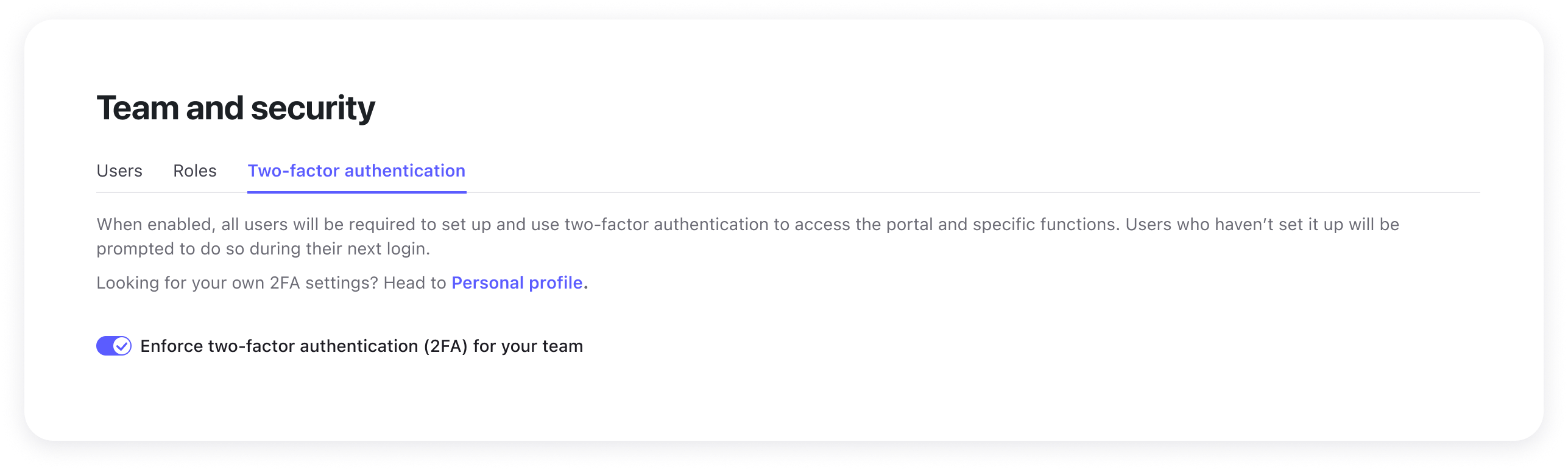Viewport: 1568px width, 470px height.
Task: Select the Team and security heading
Action: pyautogui.click(x=236, y=108)
